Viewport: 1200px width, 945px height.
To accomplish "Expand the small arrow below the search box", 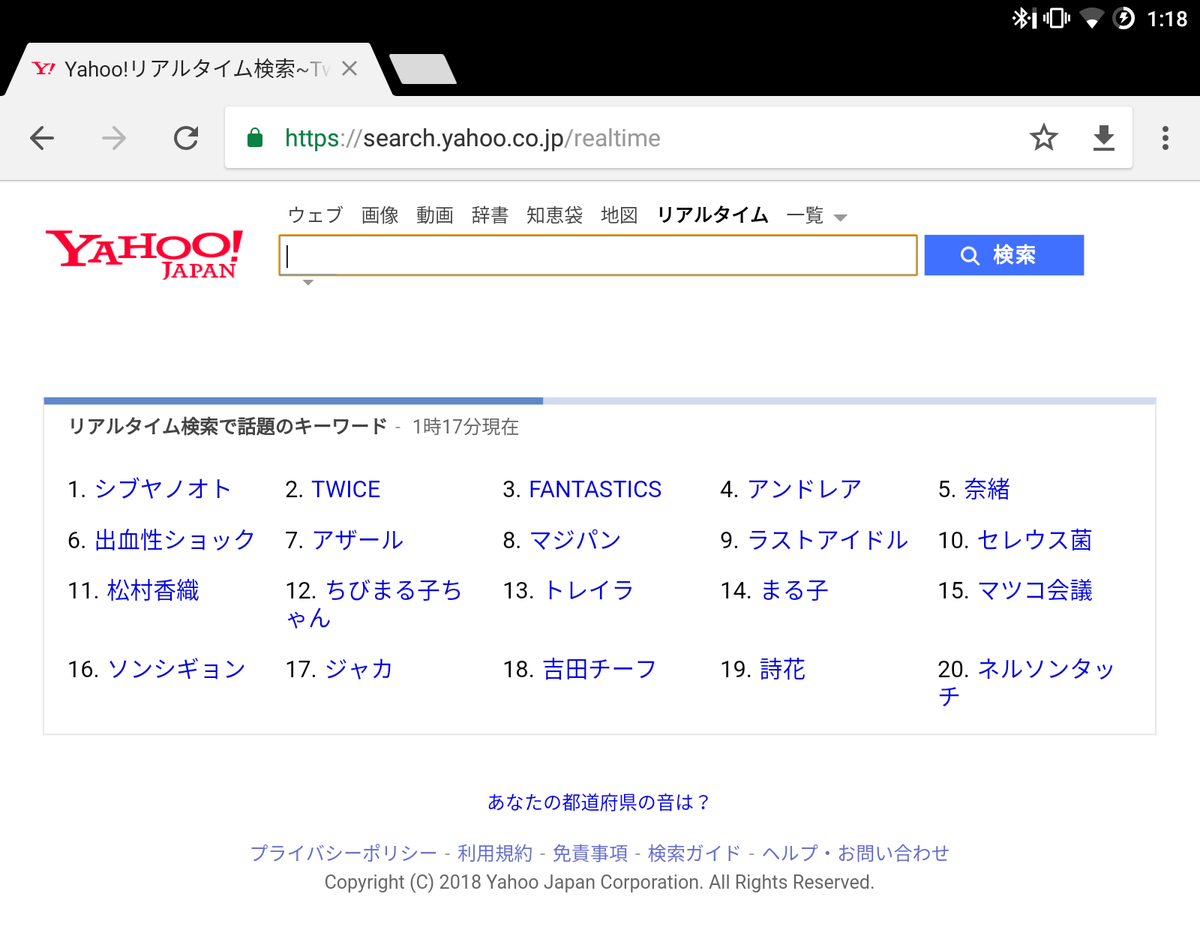I will pyautogui.click(x=308, y=283).
